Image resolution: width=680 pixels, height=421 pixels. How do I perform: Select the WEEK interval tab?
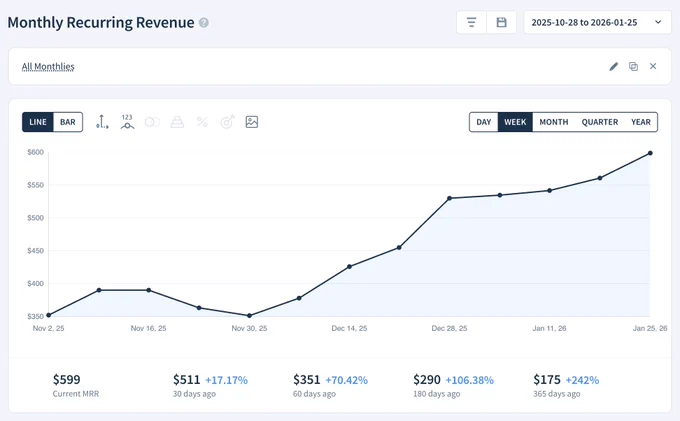(x=515, y=122)
